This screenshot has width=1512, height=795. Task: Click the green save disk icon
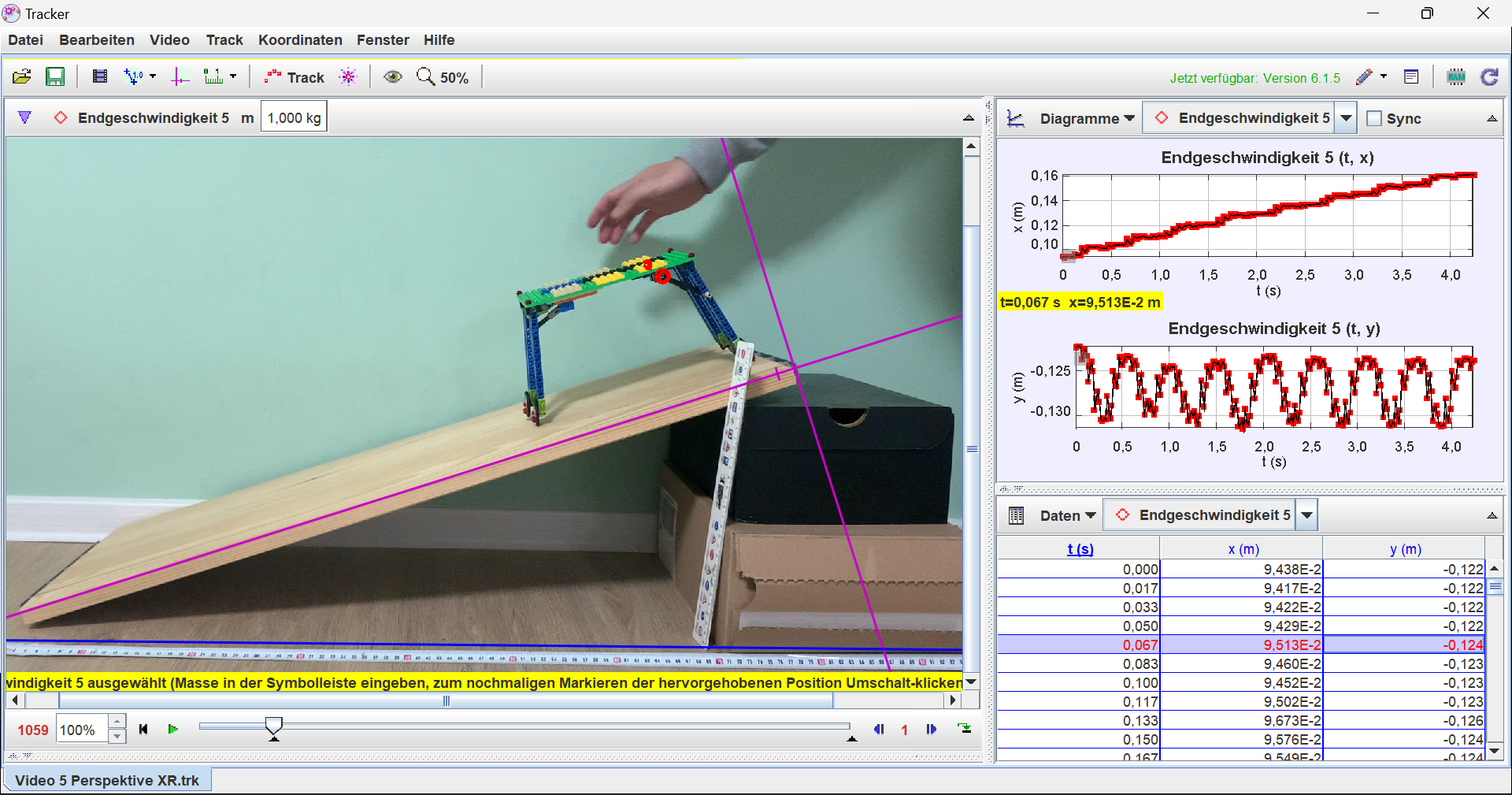55,76
